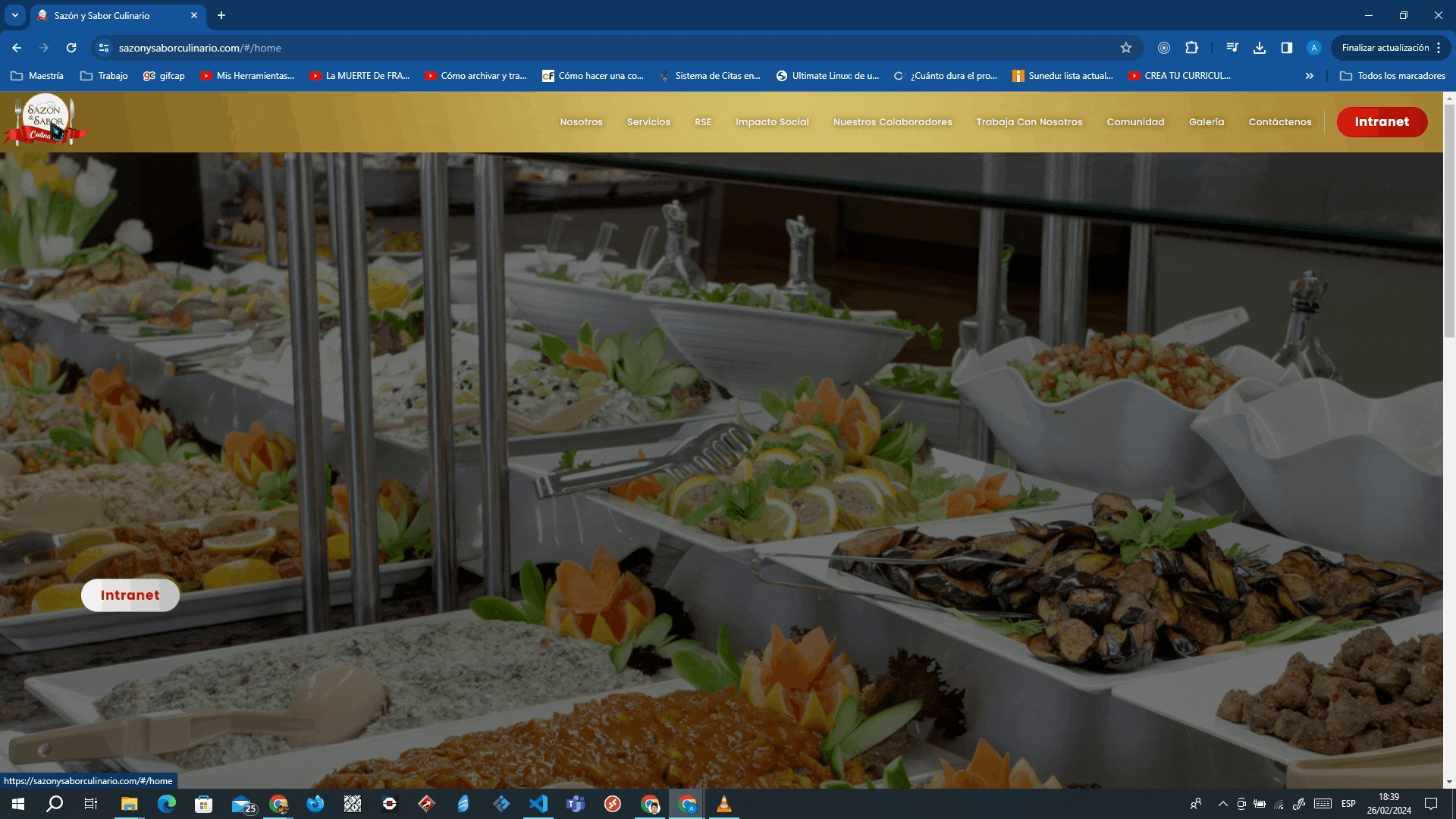Expand hidden icons in the system tray
Image resolution: width=1456 pixels, height=819 pixels.
tap(1222, 804)
